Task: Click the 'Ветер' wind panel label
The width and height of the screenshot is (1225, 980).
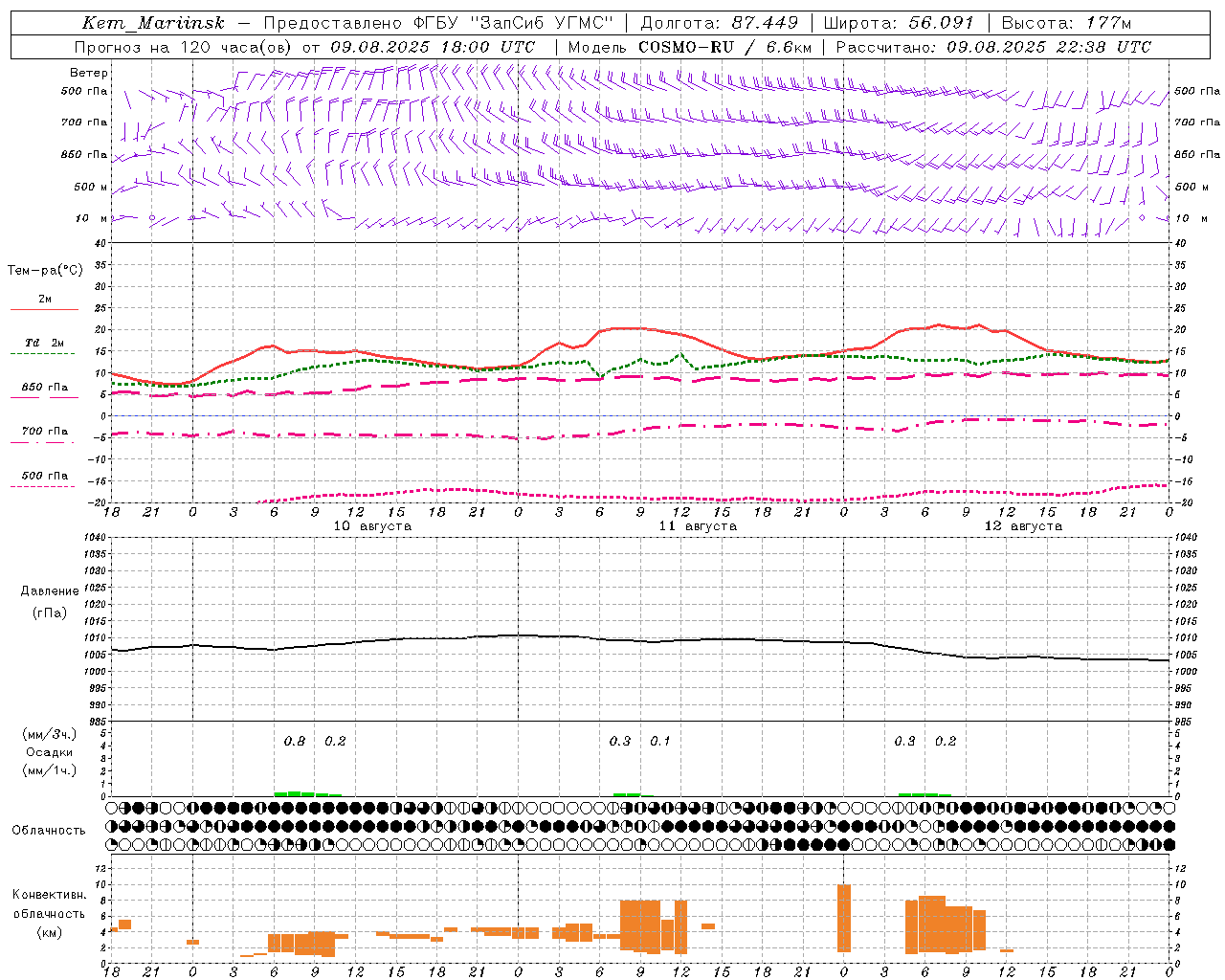Action: (88, 73)
